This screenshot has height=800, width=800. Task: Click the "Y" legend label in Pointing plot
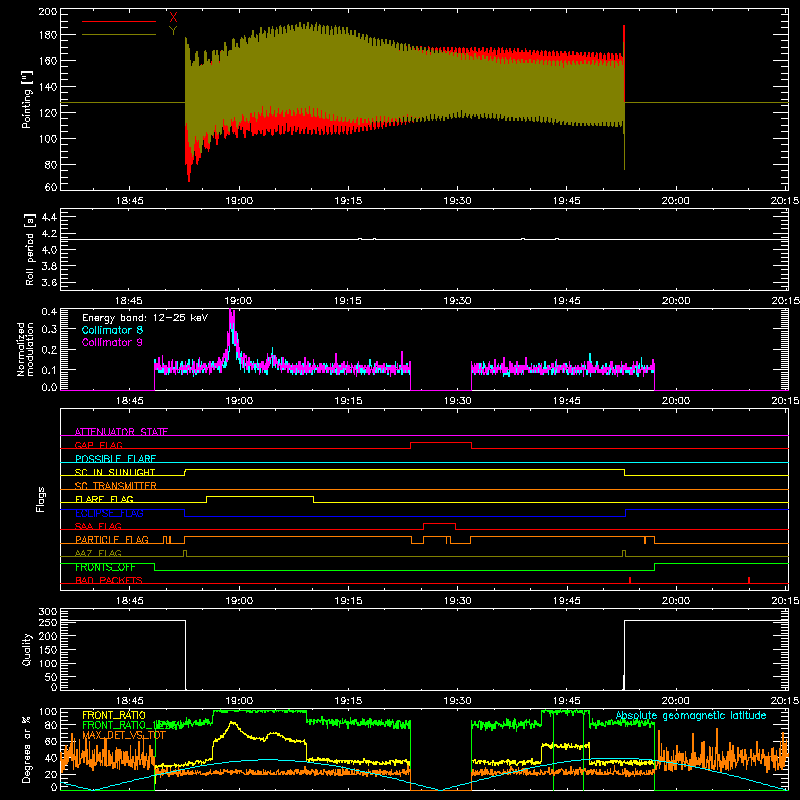click(173, 30)
